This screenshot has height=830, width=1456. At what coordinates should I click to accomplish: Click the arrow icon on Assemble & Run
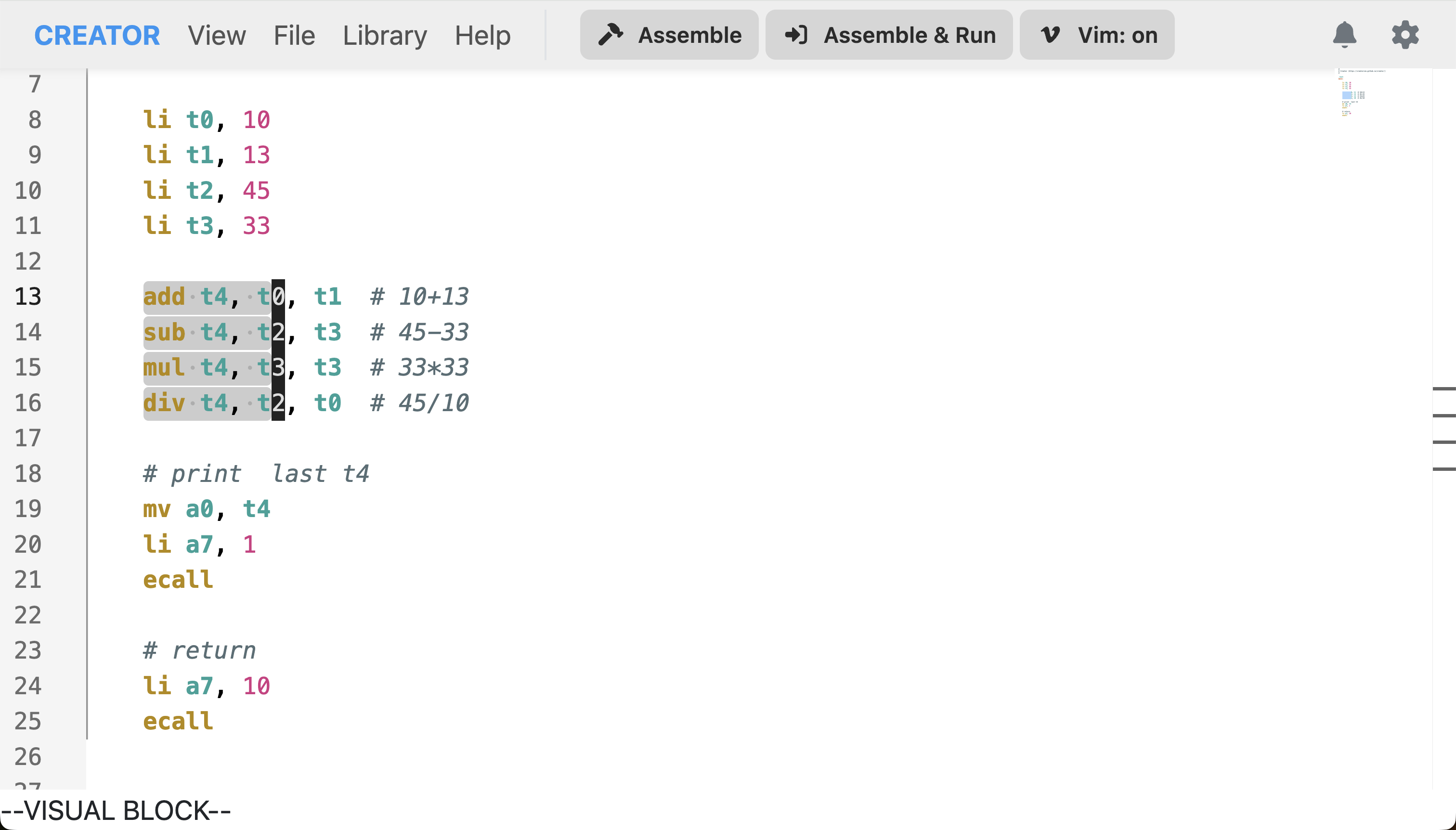[x=796, y=35]
